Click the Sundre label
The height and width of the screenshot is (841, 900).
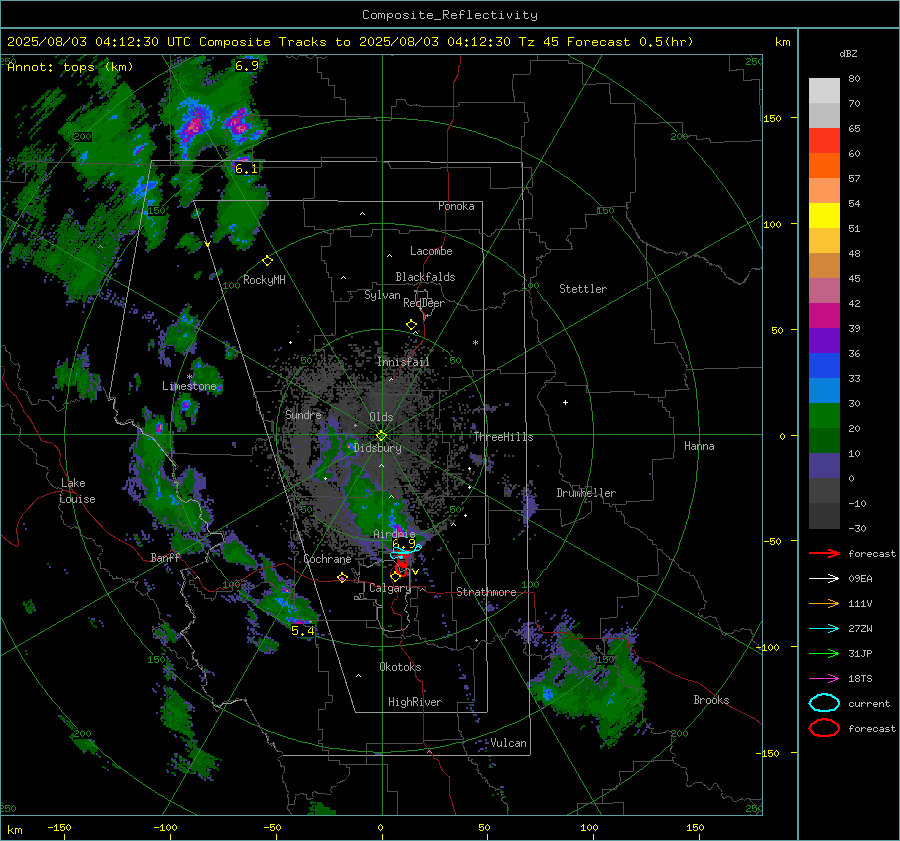pyautogui.click(x=303, y=414)
